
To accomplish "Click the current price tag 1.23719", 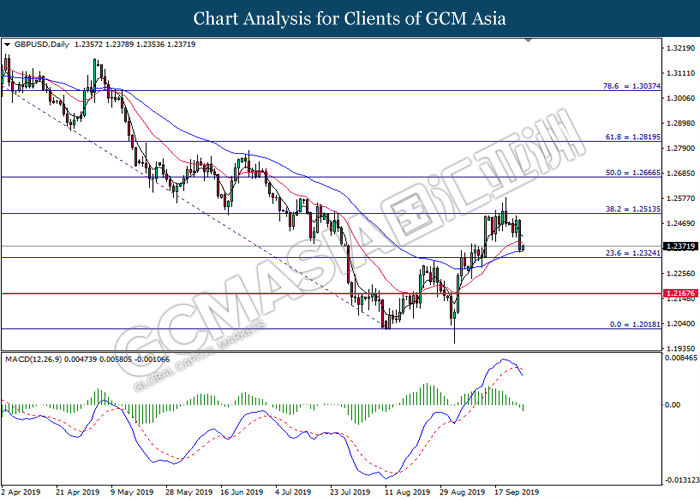I will 680,246.
